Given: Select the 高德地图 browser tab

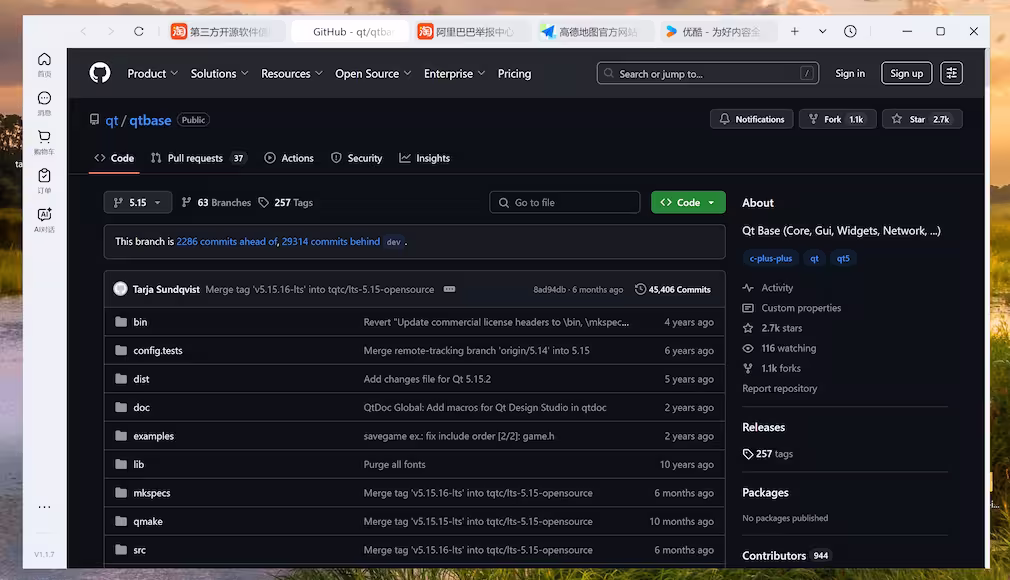Looking at the screenshot, I should tap(596, 32).
